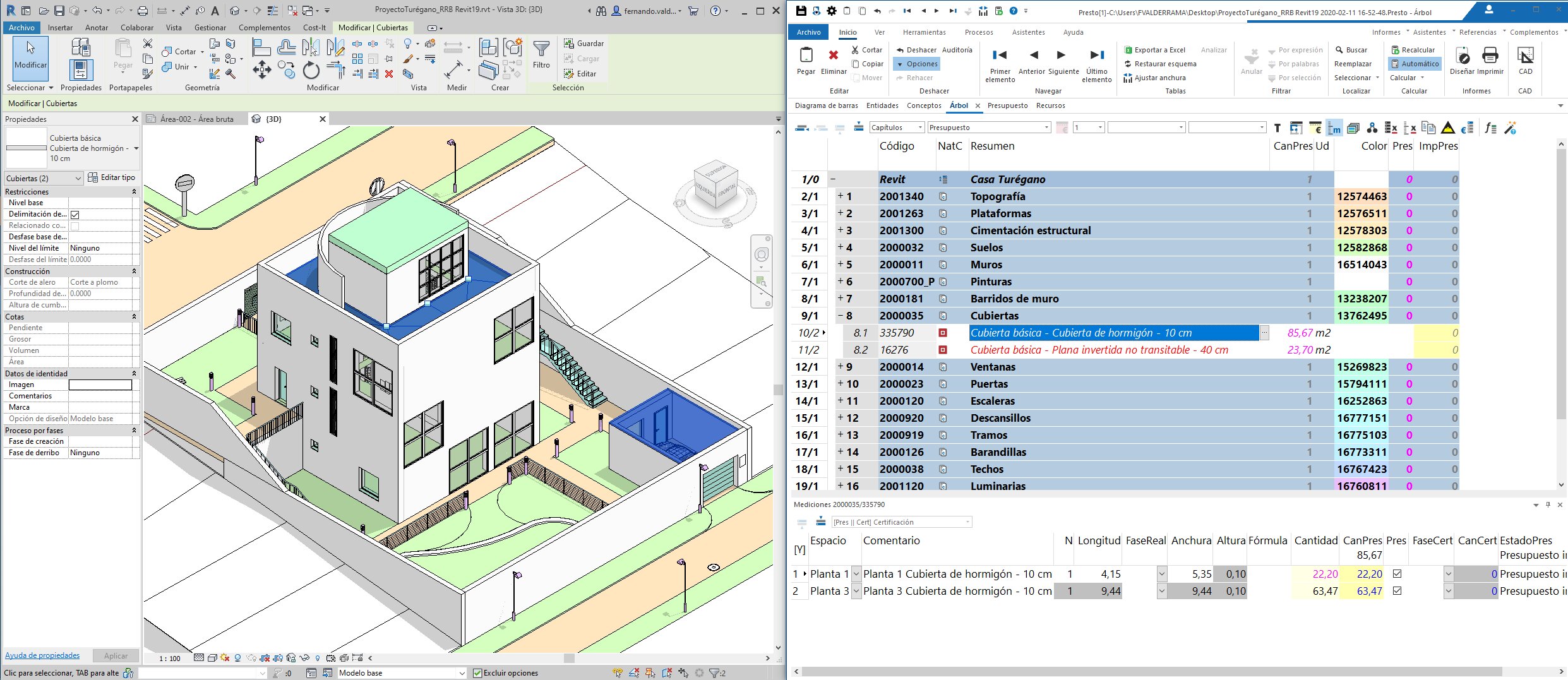Screen dimensions: 1568x680
Task: Click Restaurar esquema in Presto ribbon
Action: click(x=1159, y=64)
